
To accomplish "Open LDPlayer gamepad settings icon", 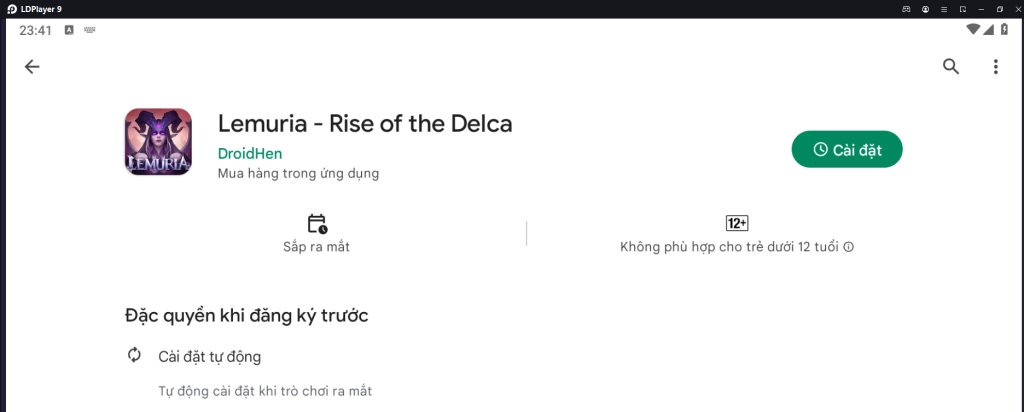I will coord(906,9).
